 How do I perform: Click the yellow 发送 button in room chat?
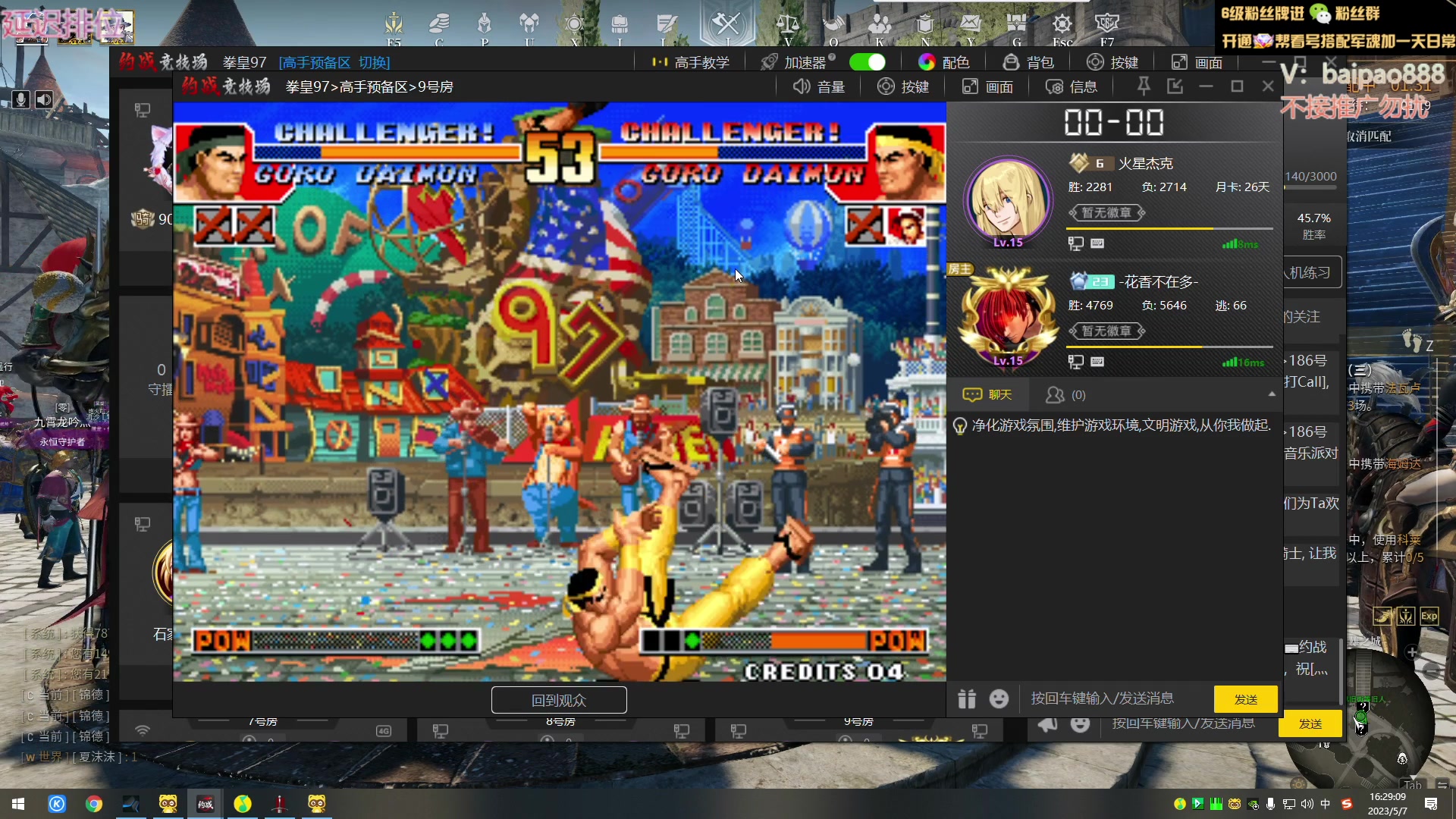click(1246, 699)
